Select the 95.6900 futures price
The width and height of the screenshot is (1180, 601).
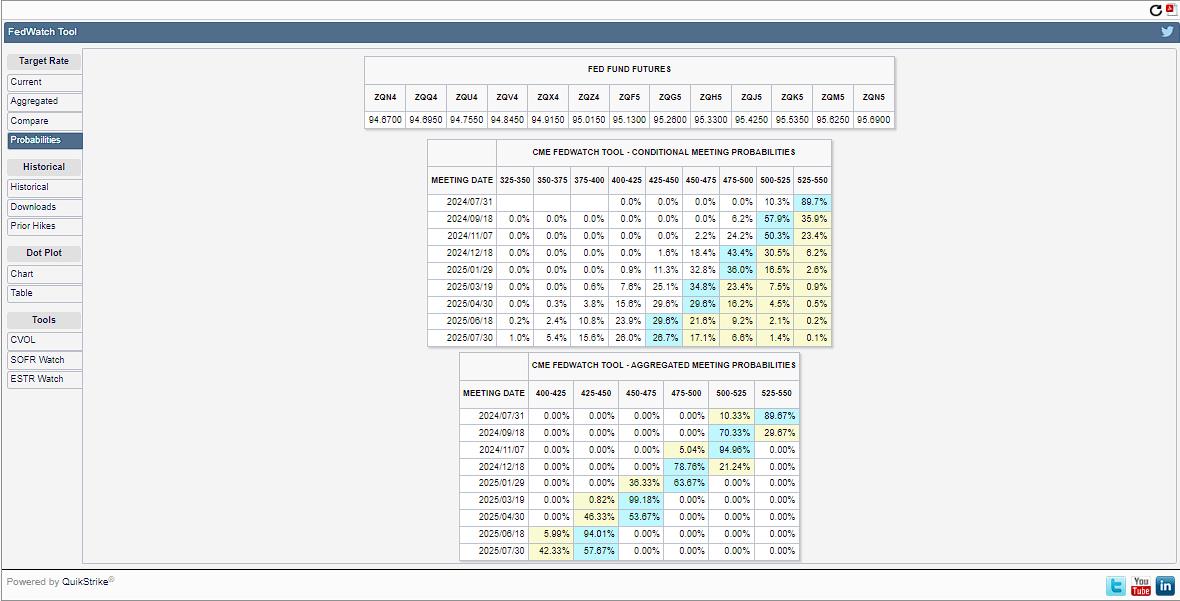874,120
